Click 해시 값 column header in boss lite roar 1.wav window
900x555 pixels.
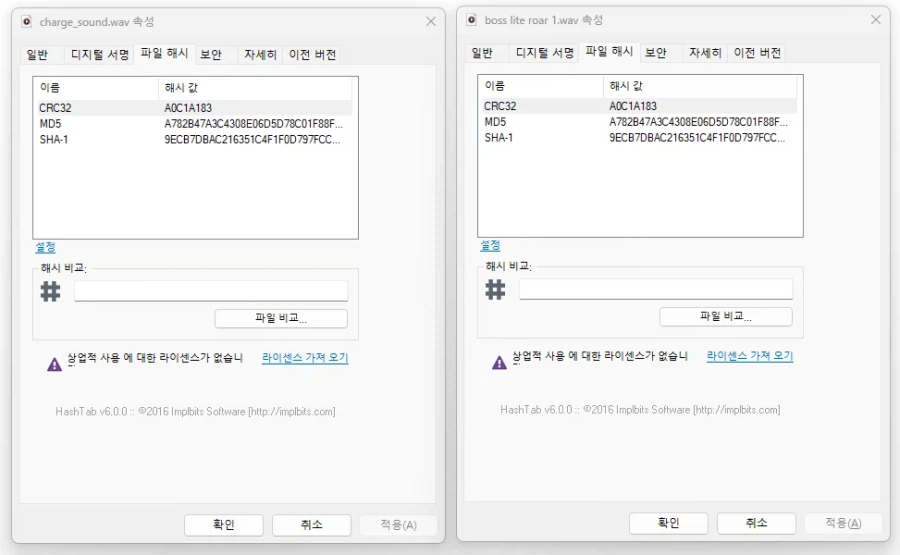pos(700,86)
